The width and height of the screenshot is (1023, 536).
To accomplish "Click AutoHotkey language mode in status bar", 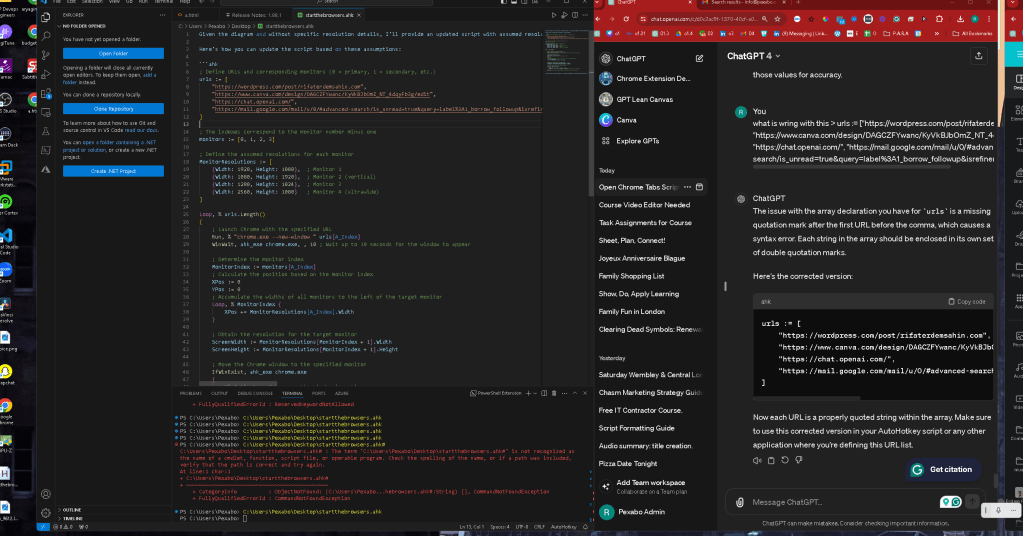I will (564, 527).
